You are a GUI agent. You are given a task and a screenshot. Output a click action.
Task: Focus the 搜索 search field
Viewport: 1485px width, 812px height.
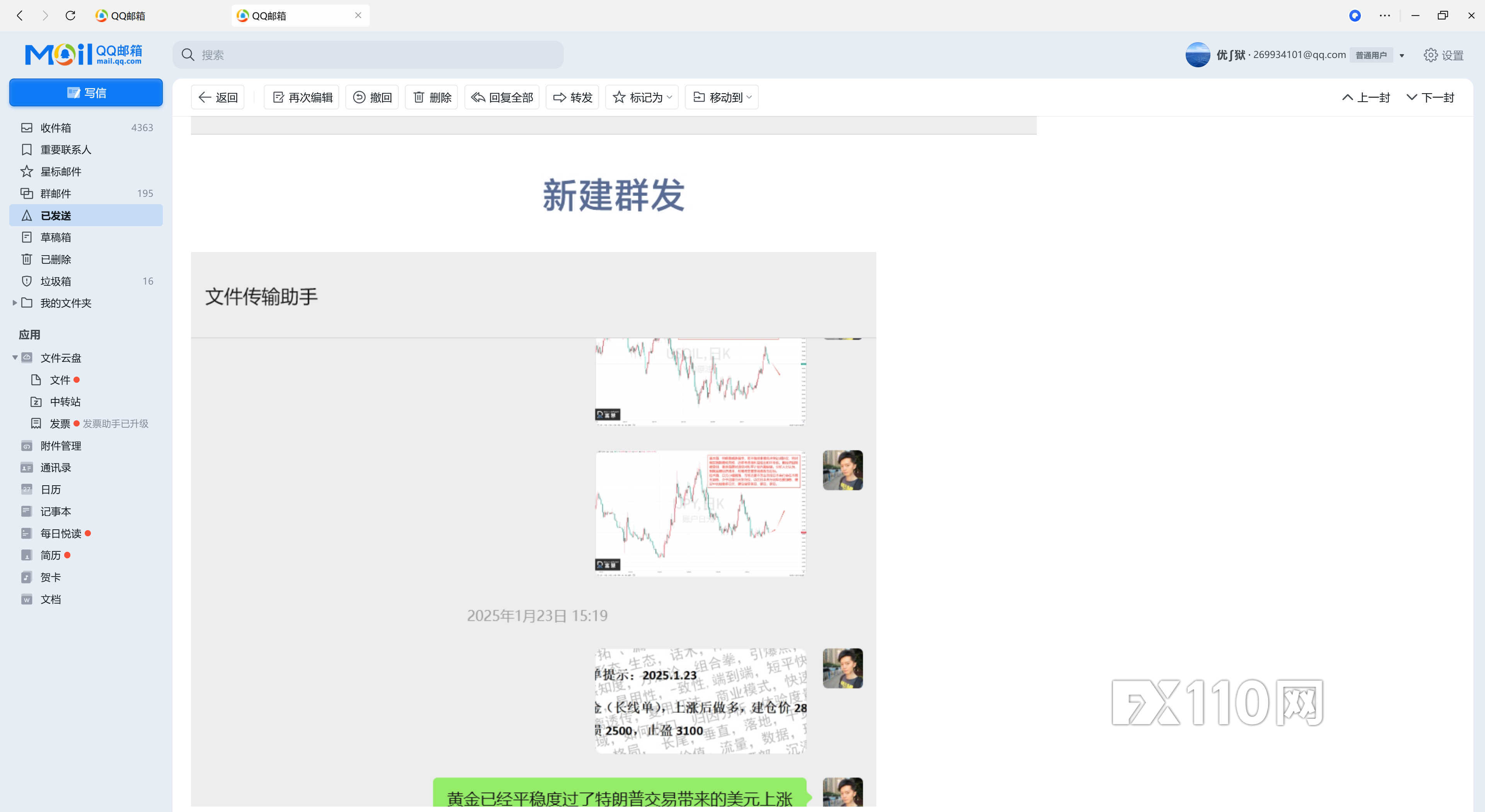[368, 55]
